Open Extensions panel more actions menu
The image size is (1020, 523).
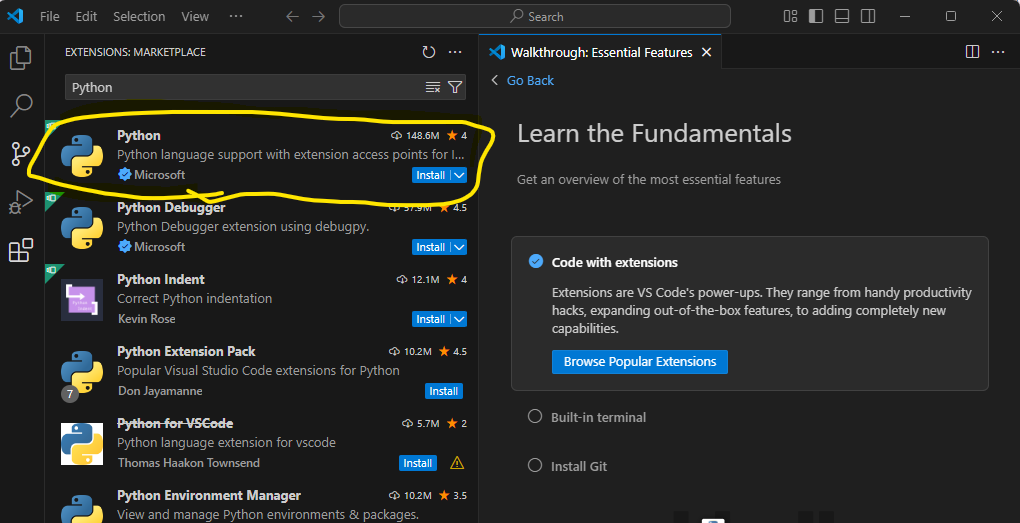pos(455,52)
